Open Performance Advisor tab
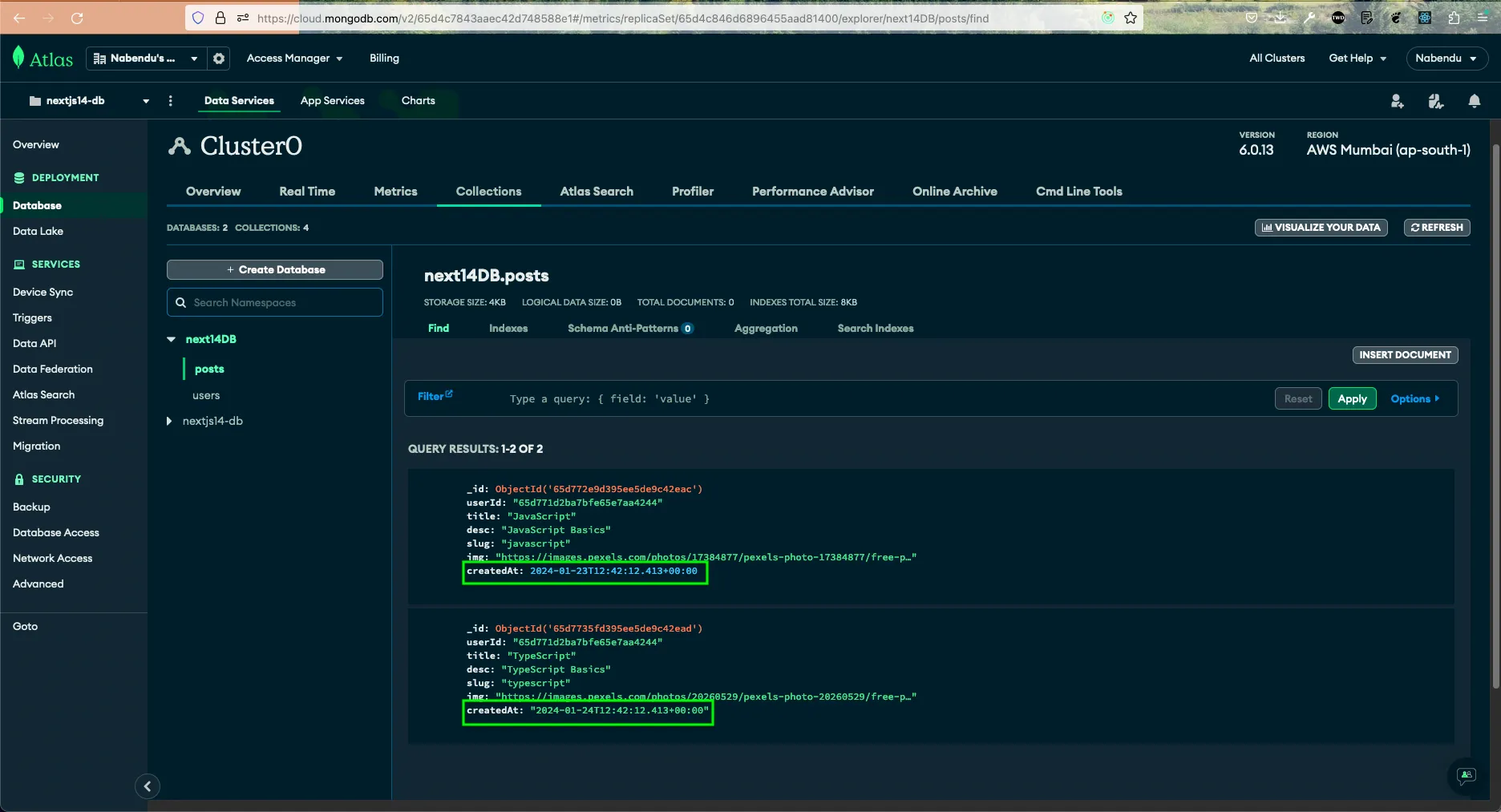Image resolution: width=1501 pixels, height=812 pixels. [x=813, y=191]
